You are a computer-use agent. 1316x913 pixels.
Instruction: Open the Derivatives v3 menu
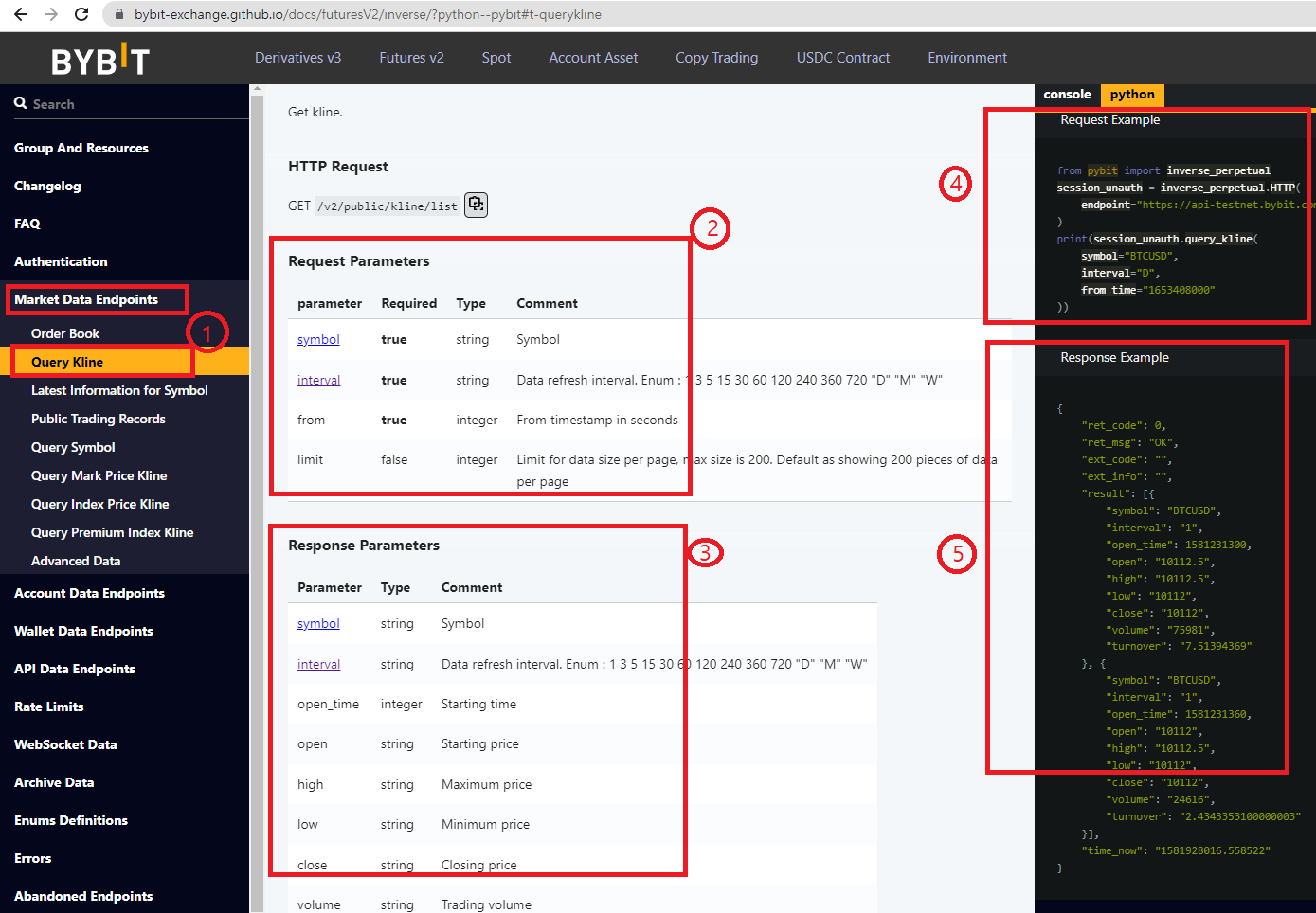[297, 58]
